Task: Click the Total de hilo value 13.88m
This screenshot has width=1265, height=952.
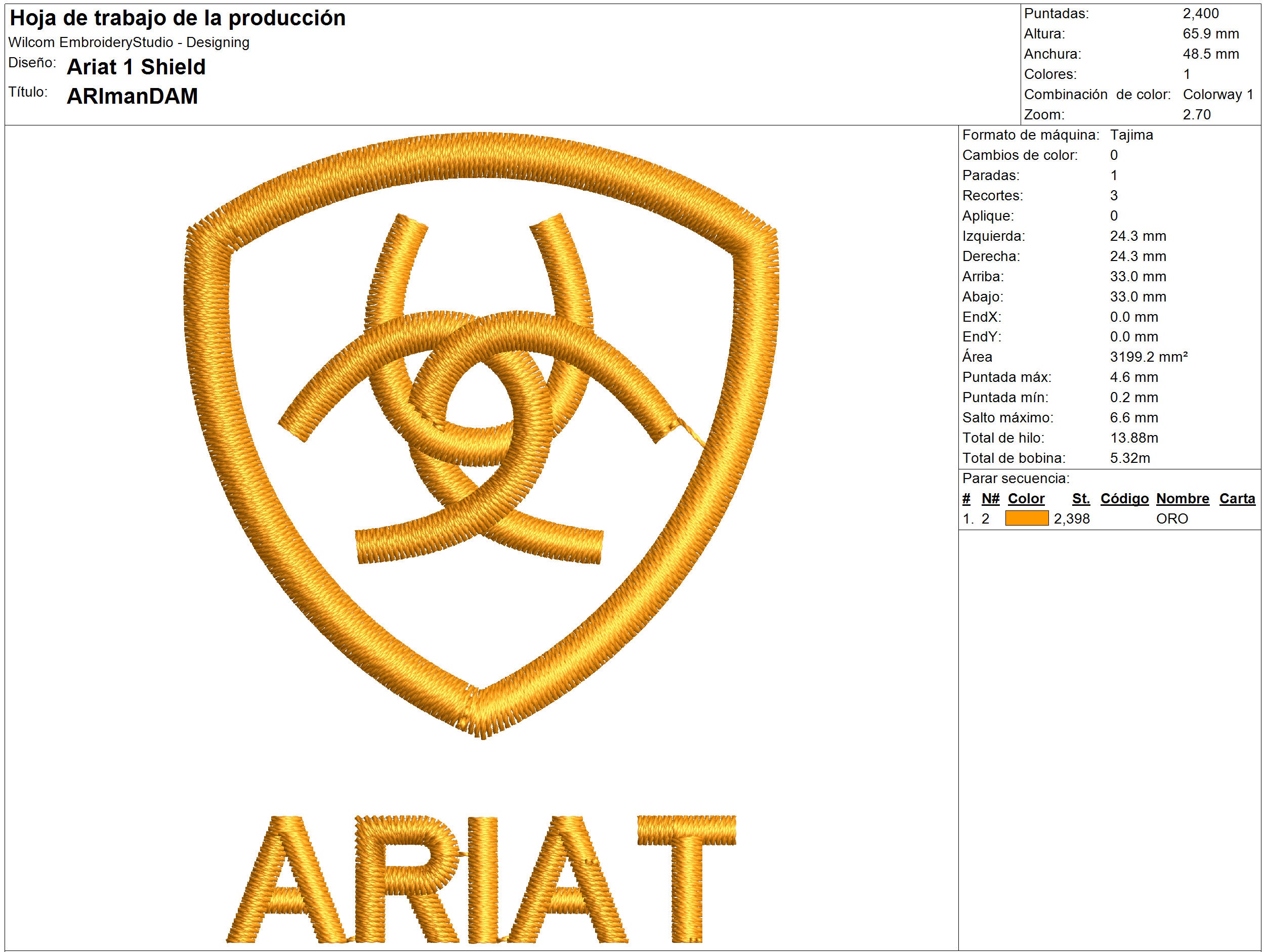Action: [x=1135, y=438]
